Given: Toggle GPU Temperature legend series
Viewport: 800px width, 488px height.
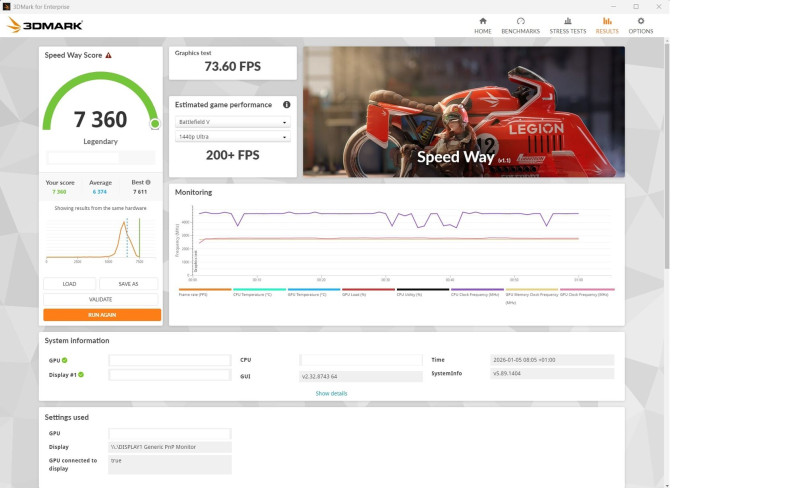Looking at the screenshot, I should [x=314, y=292].
